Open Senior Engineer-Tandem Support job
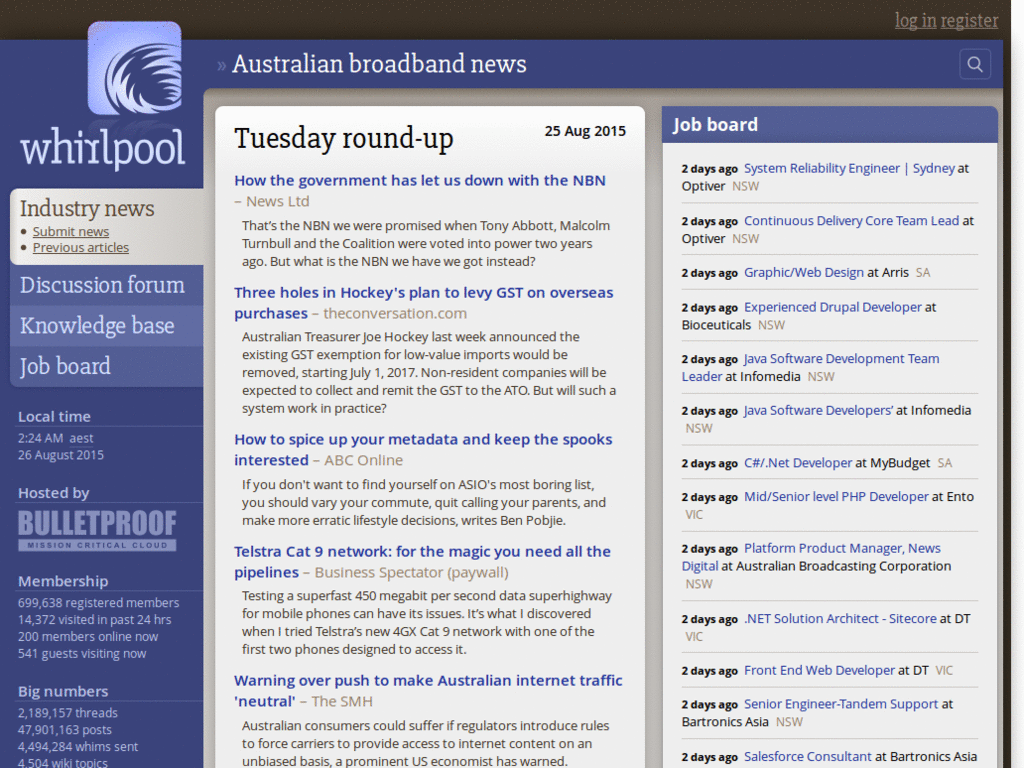 click(840, 704)
